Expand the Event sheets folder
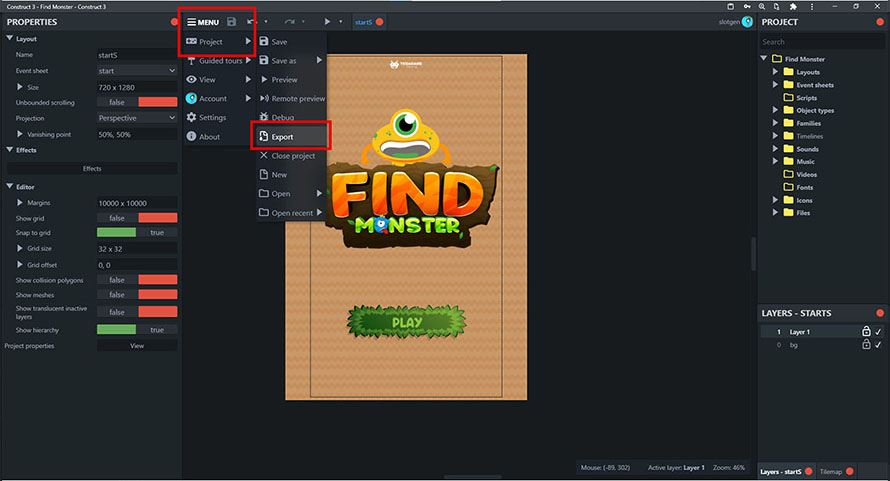 775,85
